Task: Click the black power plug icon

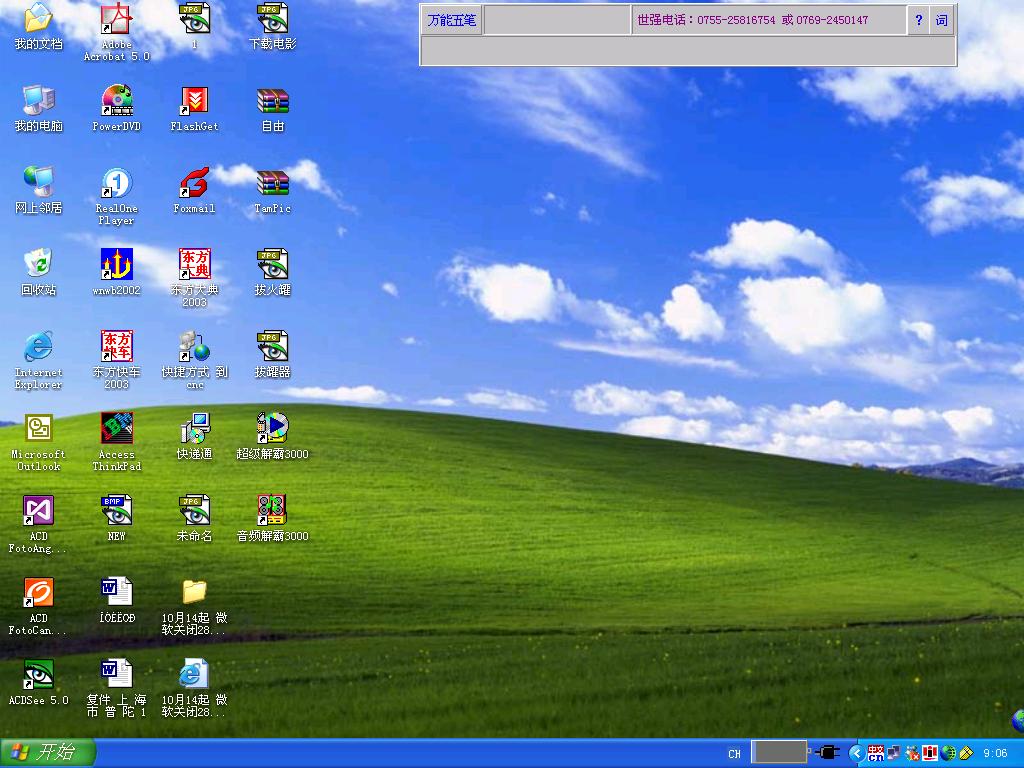Action: click(827, 752)
